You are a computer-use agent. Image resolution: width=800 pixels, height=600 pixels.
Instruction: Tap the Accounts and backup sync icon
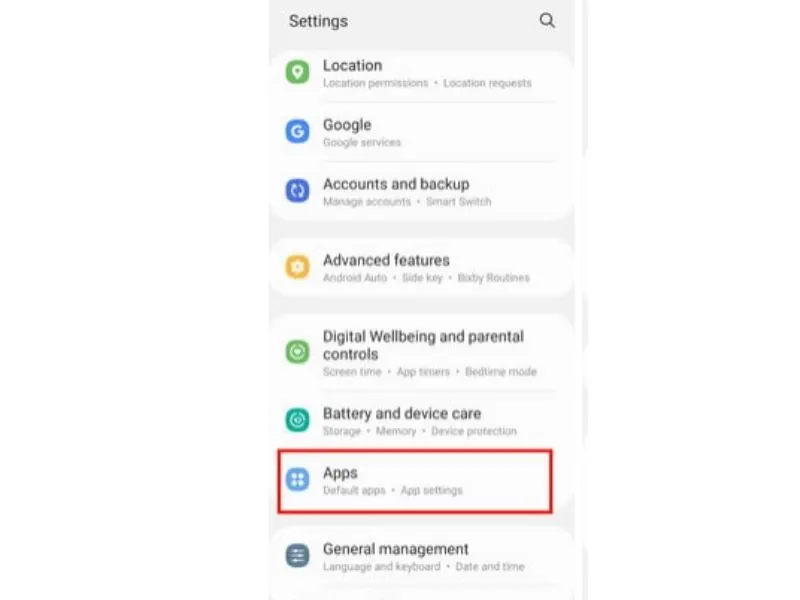pyautogui.click(x=297, y=191)
